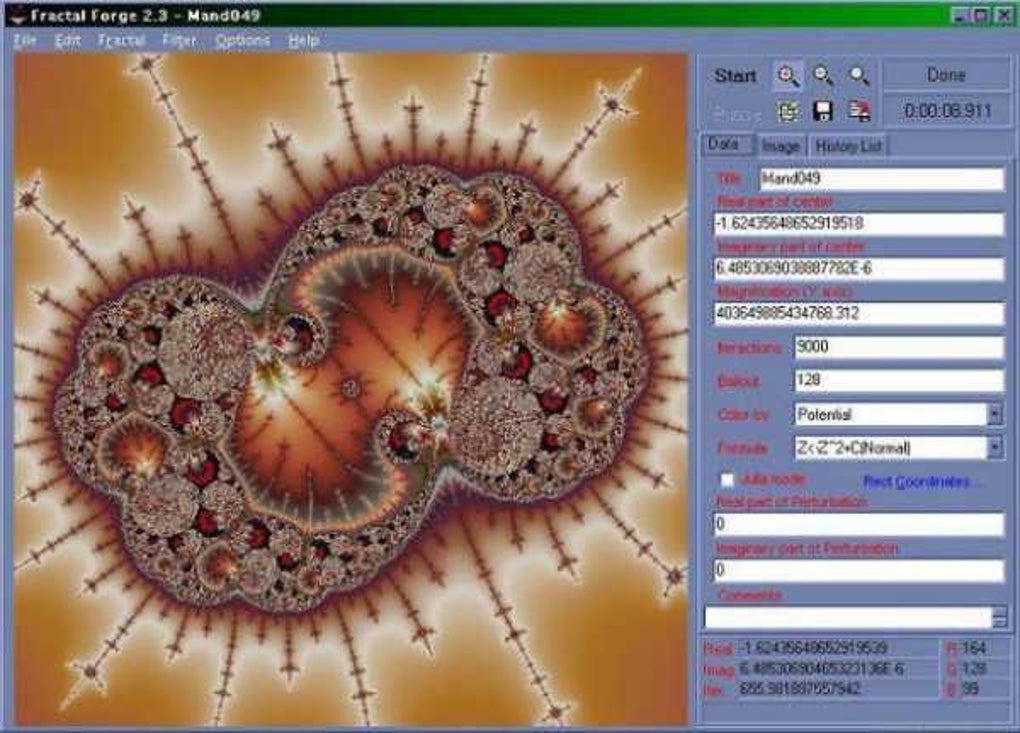Click the R value 164

(974, 648)
